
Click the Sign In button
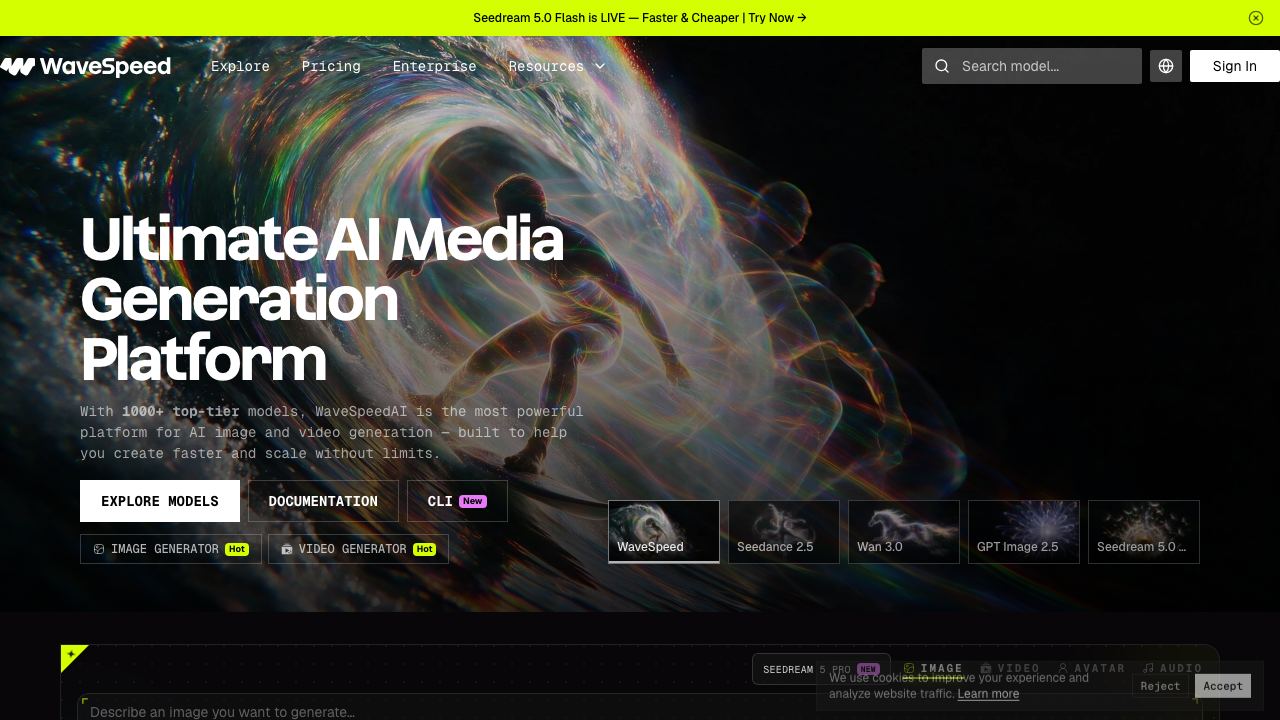[1235, 66]
